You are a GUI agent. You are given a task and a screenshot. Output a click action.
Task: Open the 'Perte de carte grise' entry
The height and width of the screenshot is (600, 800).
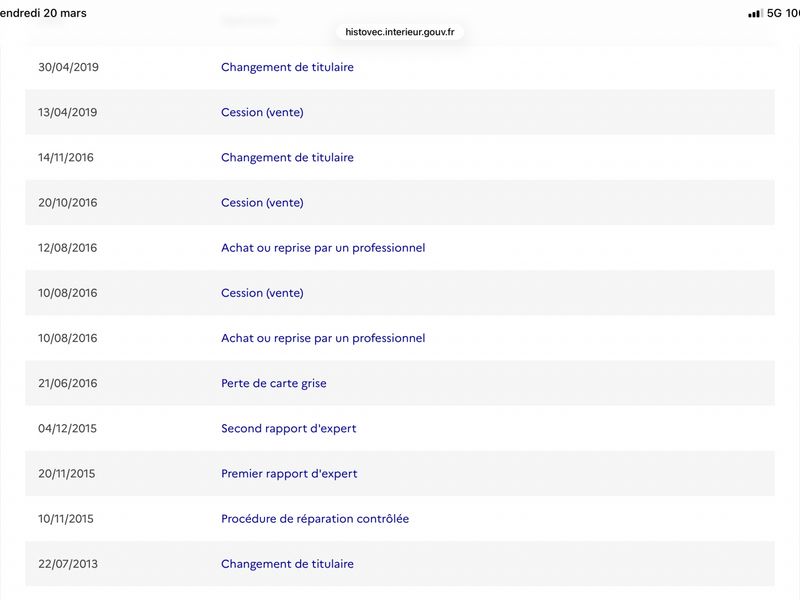(273, 383)
